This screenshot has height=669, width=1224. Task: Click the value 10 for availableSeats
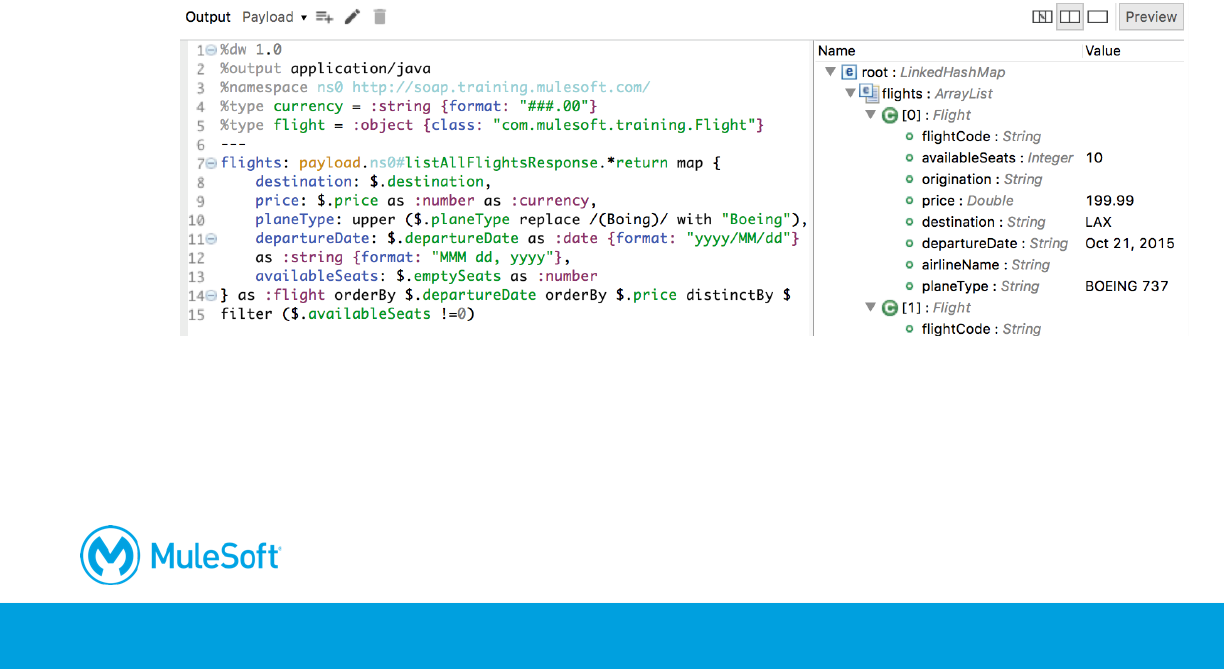click(1094, 158)
